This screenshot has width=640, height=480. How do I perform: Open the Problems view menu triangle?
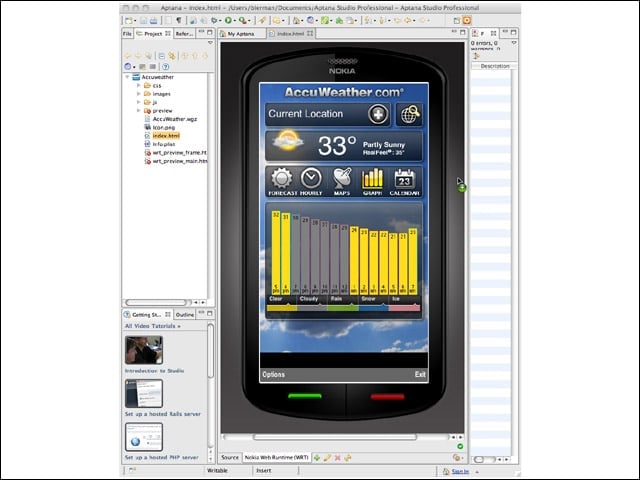click(x=514, y=43)
